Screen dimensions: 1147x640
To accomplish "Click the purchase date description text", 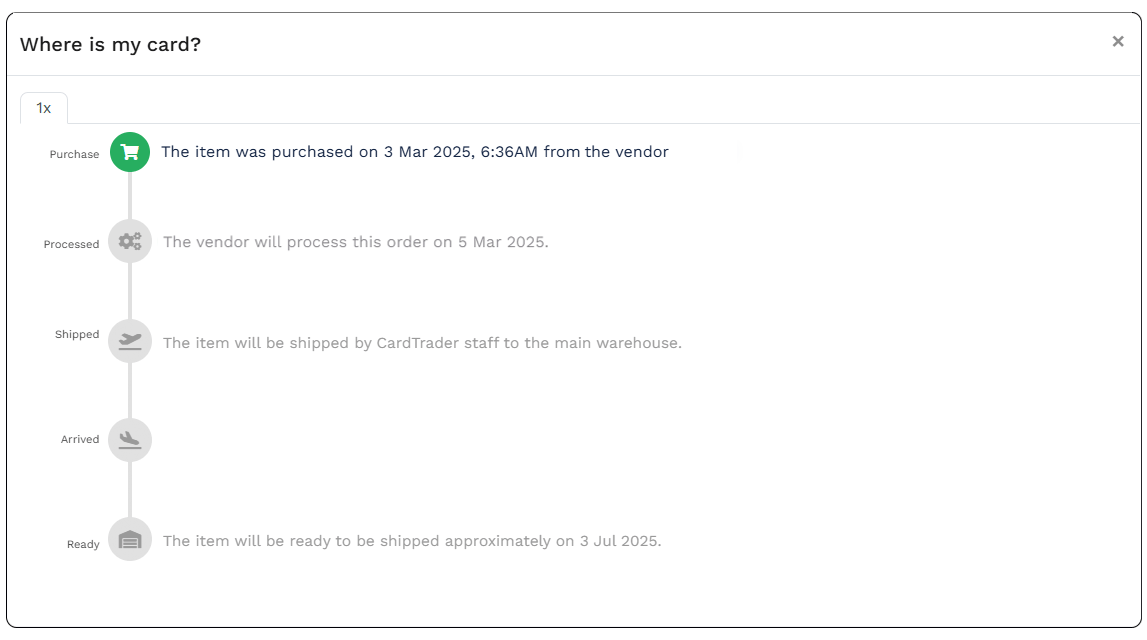I will pyautogui.click(x=414, y=152).
